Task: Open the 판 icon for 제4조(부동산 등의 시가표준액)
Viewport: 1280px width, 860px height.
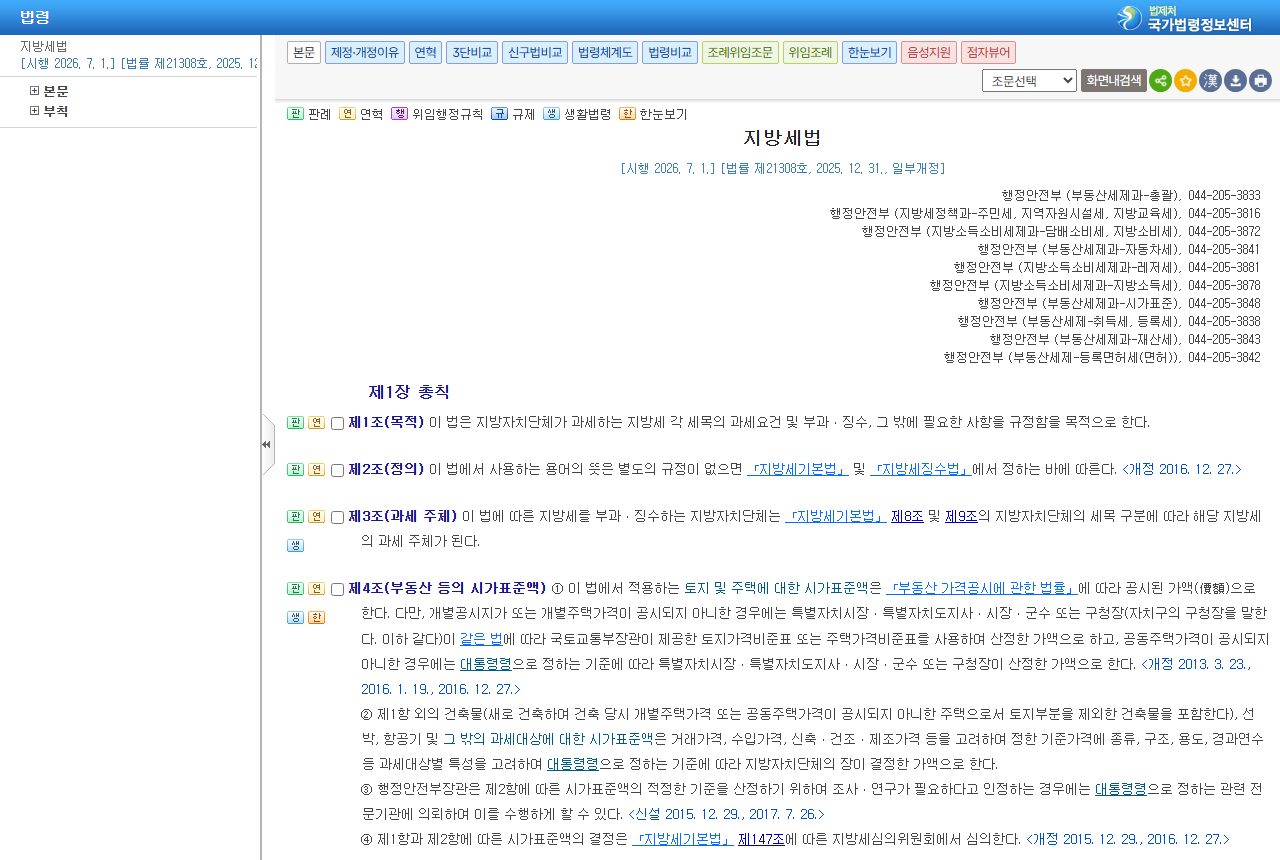Action: pos(295,588)
